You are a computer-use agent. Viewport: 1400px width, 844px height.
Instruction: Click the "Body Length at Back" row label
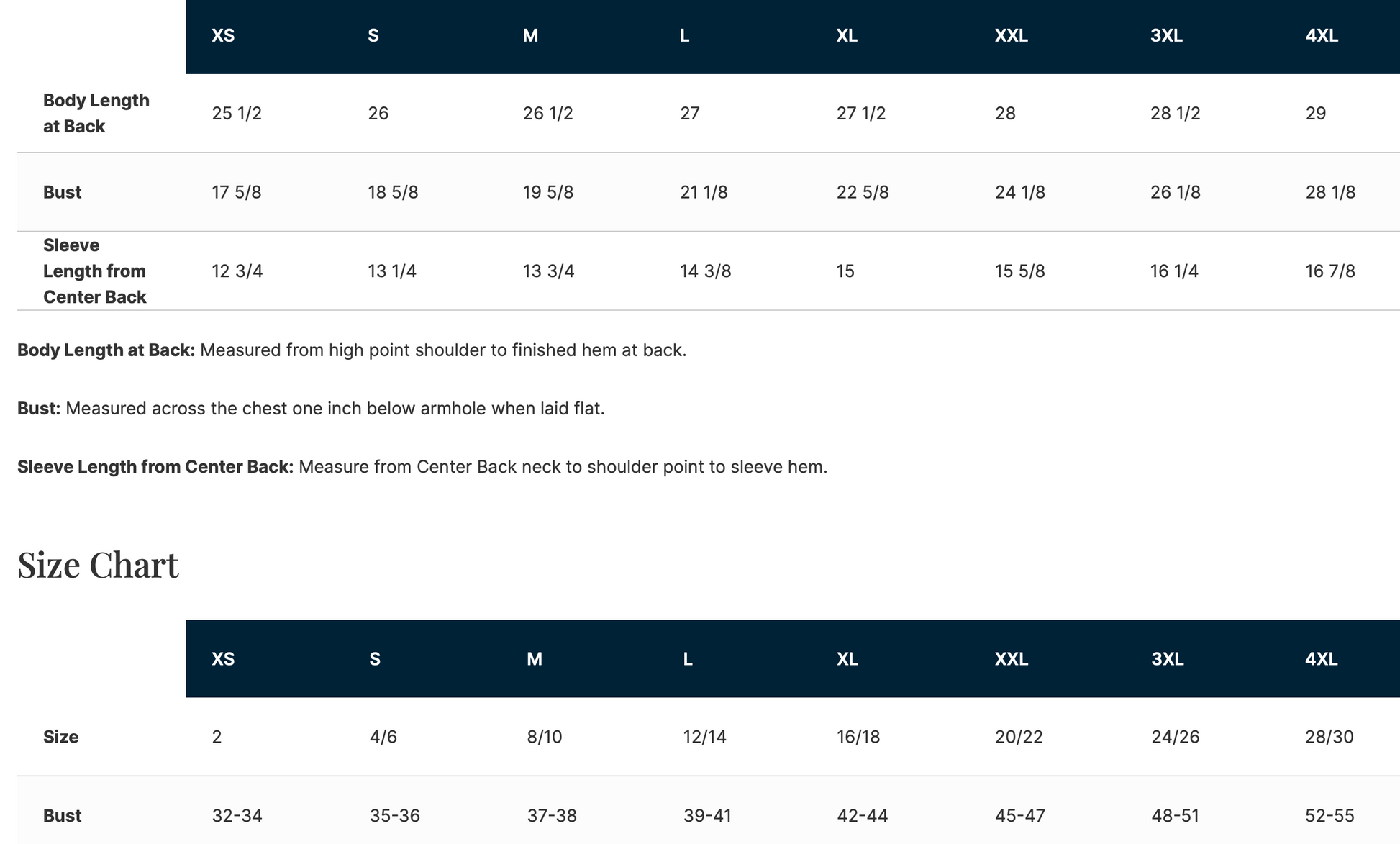96,113
